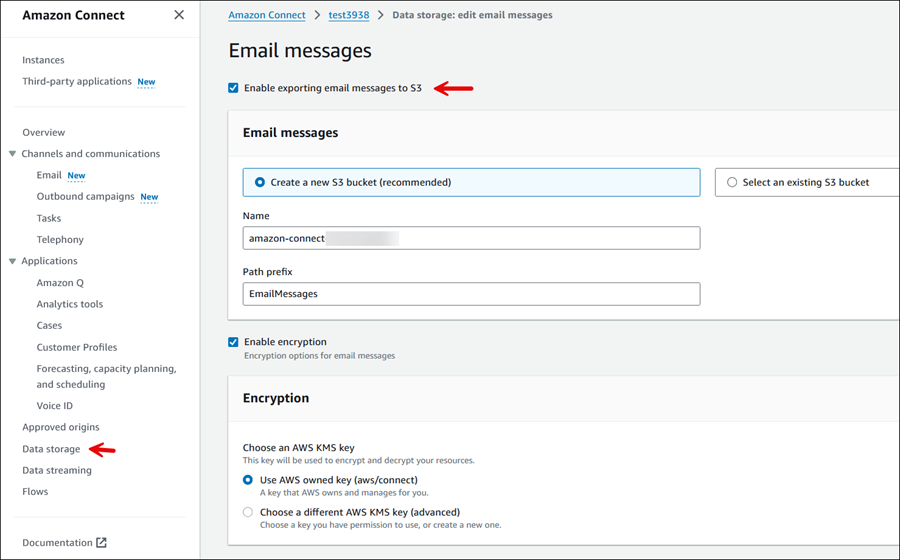Pick Choose a different AWS KMS key
Screen dimensions: 900x560
tap(249, 512)
